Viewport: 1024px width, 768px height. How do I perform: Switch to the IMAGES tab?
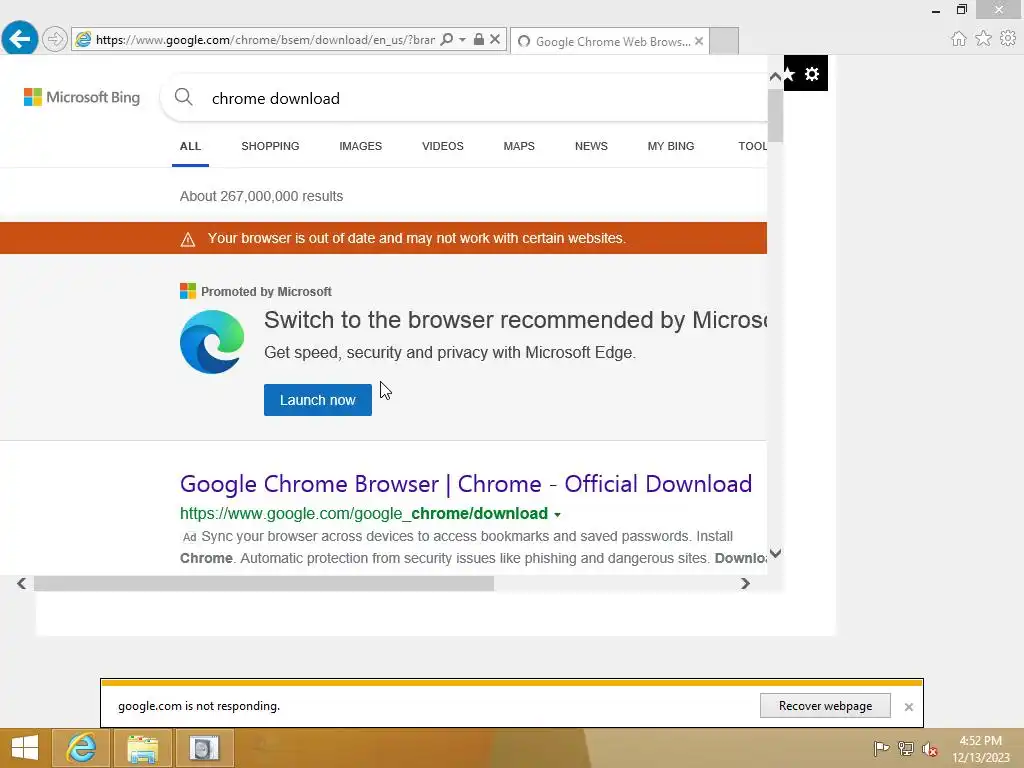360,146
